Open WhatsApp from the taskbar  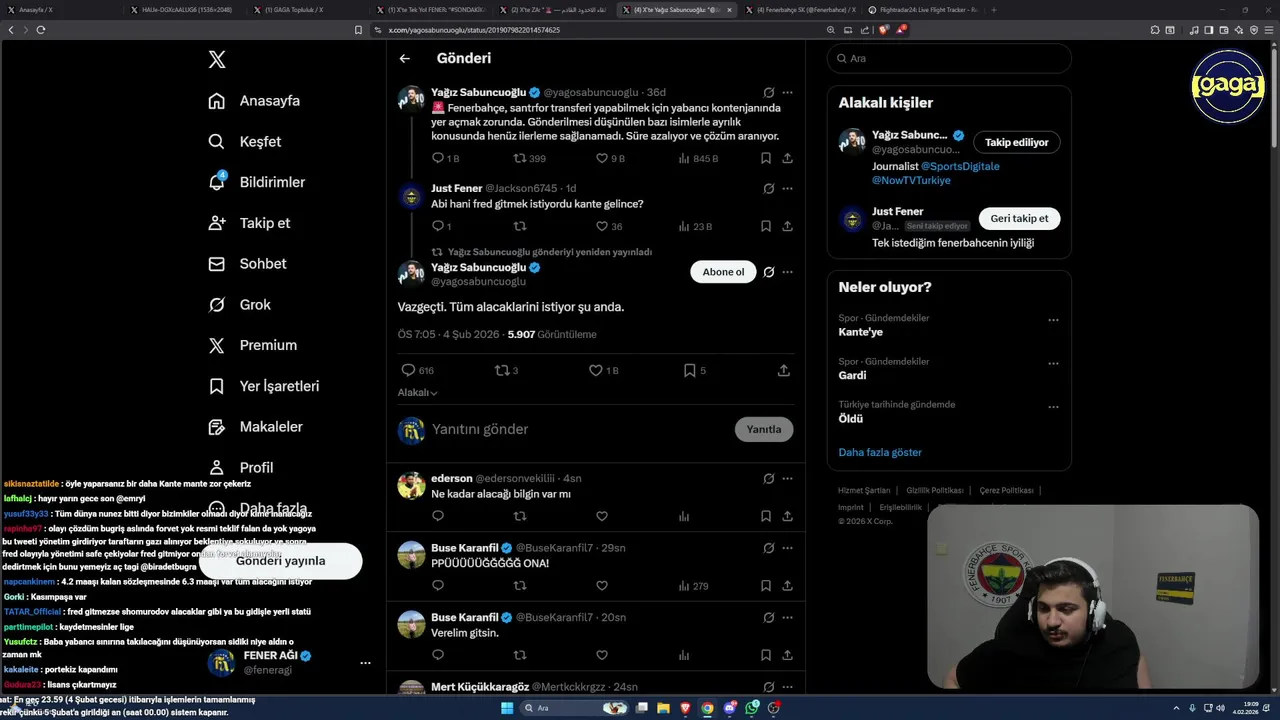(x=752, y=708)
